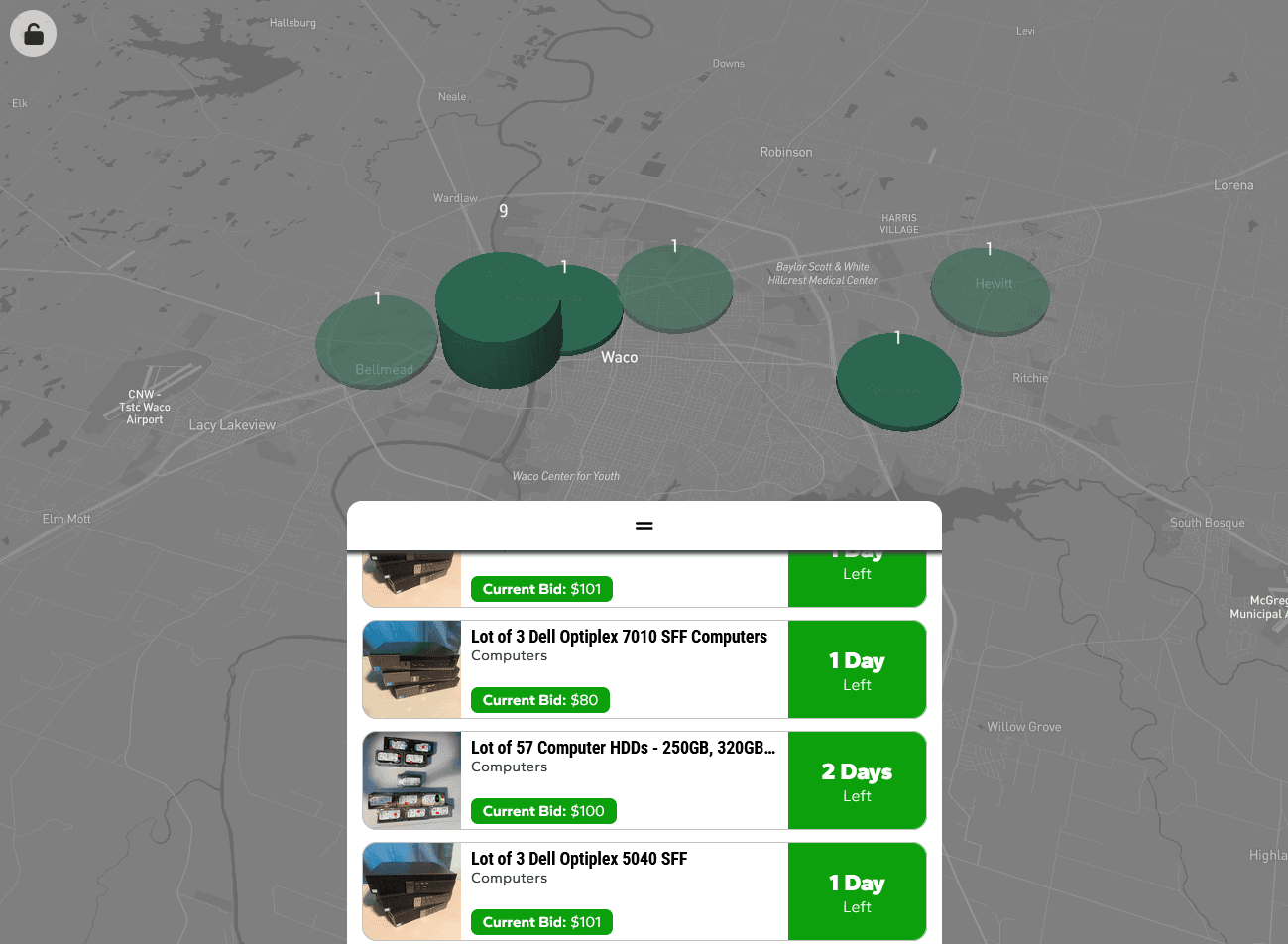Click Current Bid: $100 button
Image resolution: width=1288 pixels, height=944 pixels.
[x=543, y=811]
